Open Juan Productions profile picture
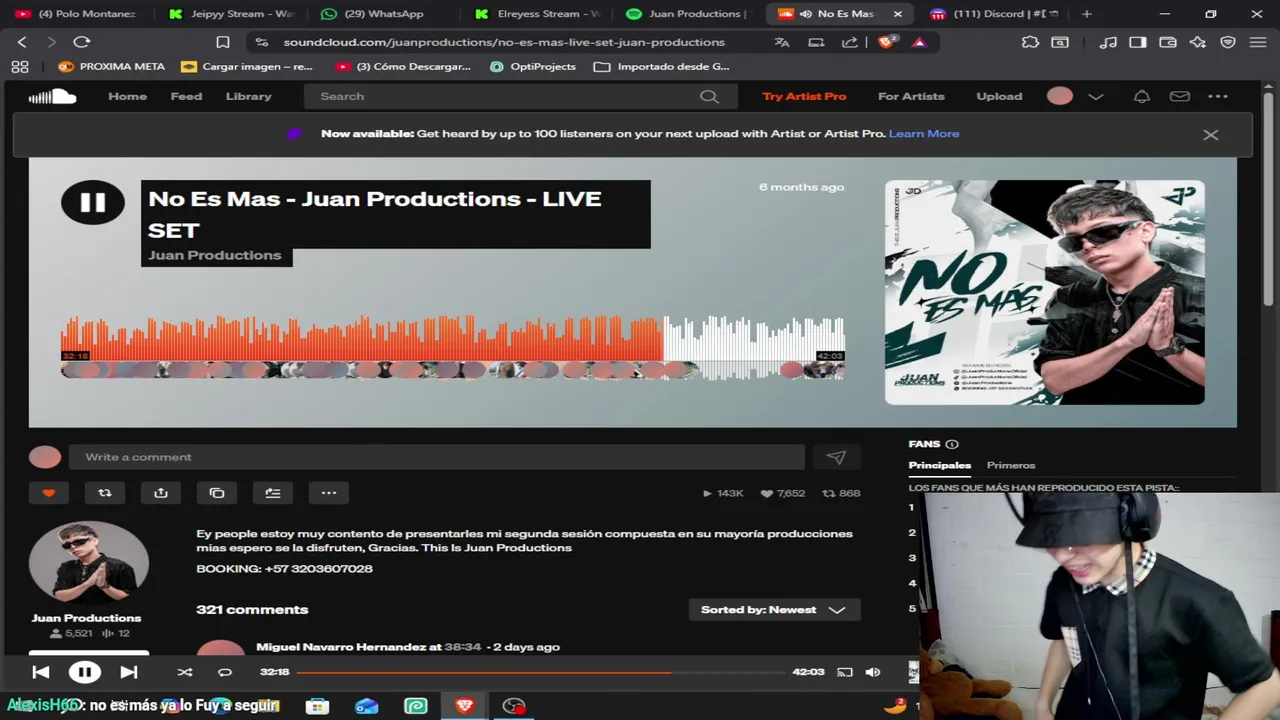 point(89,564)
